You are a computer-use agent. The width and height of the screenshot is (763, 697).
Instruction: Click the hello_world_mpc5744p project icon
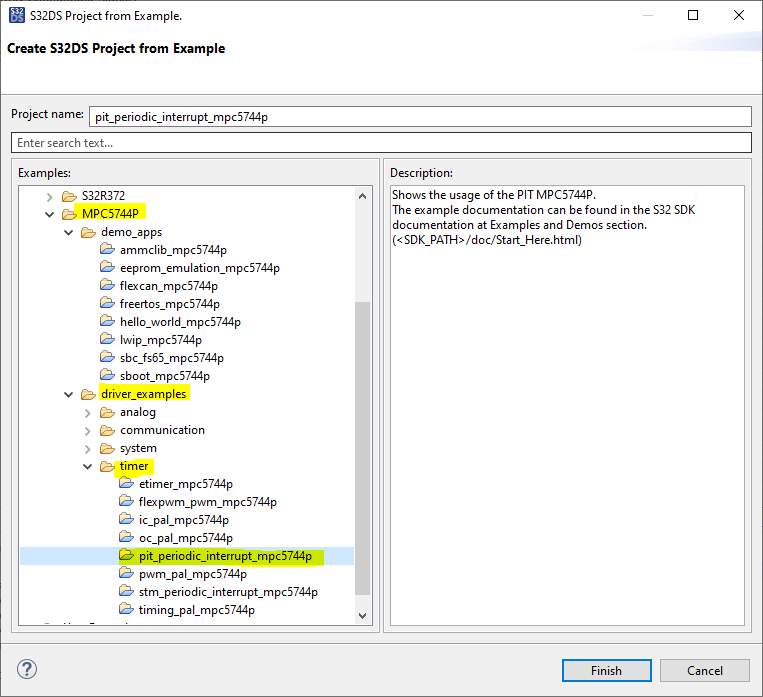(x=107, y=321)
